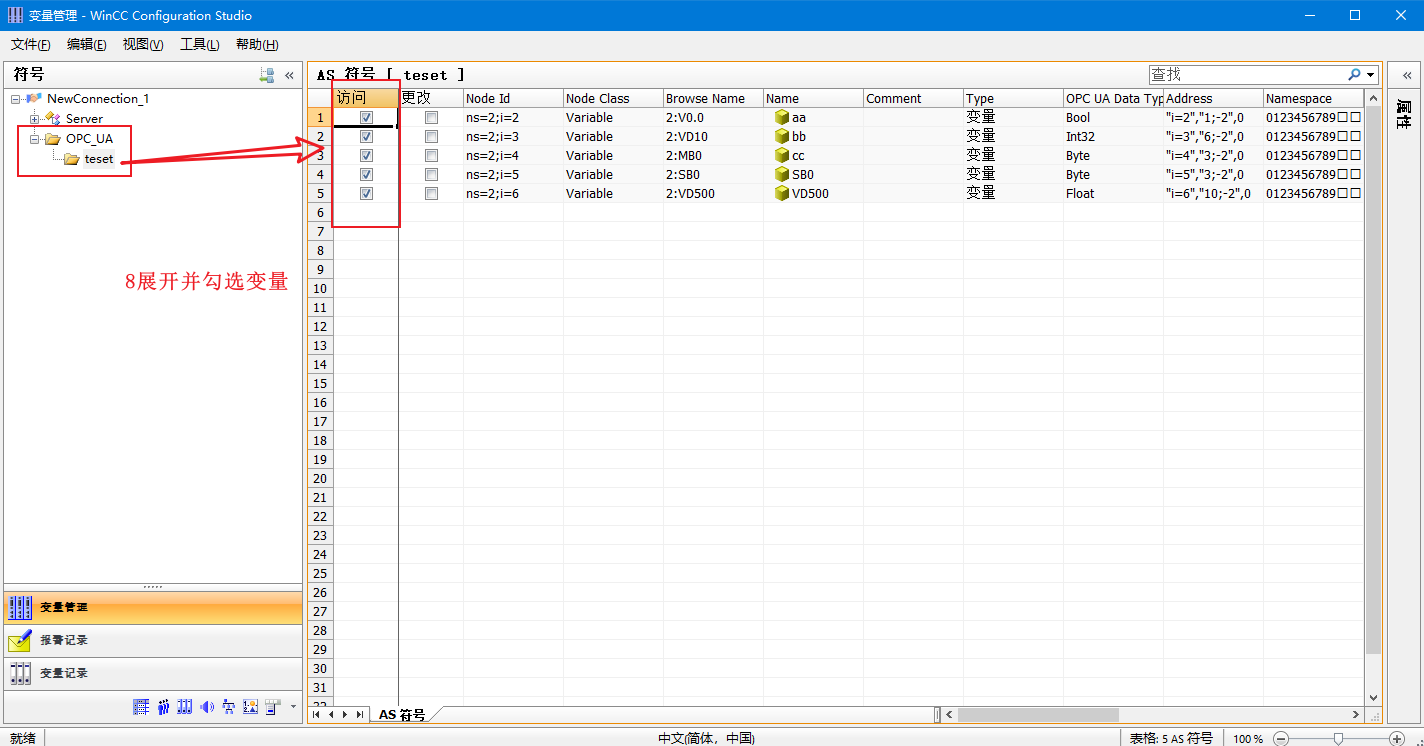Click the 查找 search input field
Image resolution: width=1424 pixels, height=746 pixels.
point(1247,74)
